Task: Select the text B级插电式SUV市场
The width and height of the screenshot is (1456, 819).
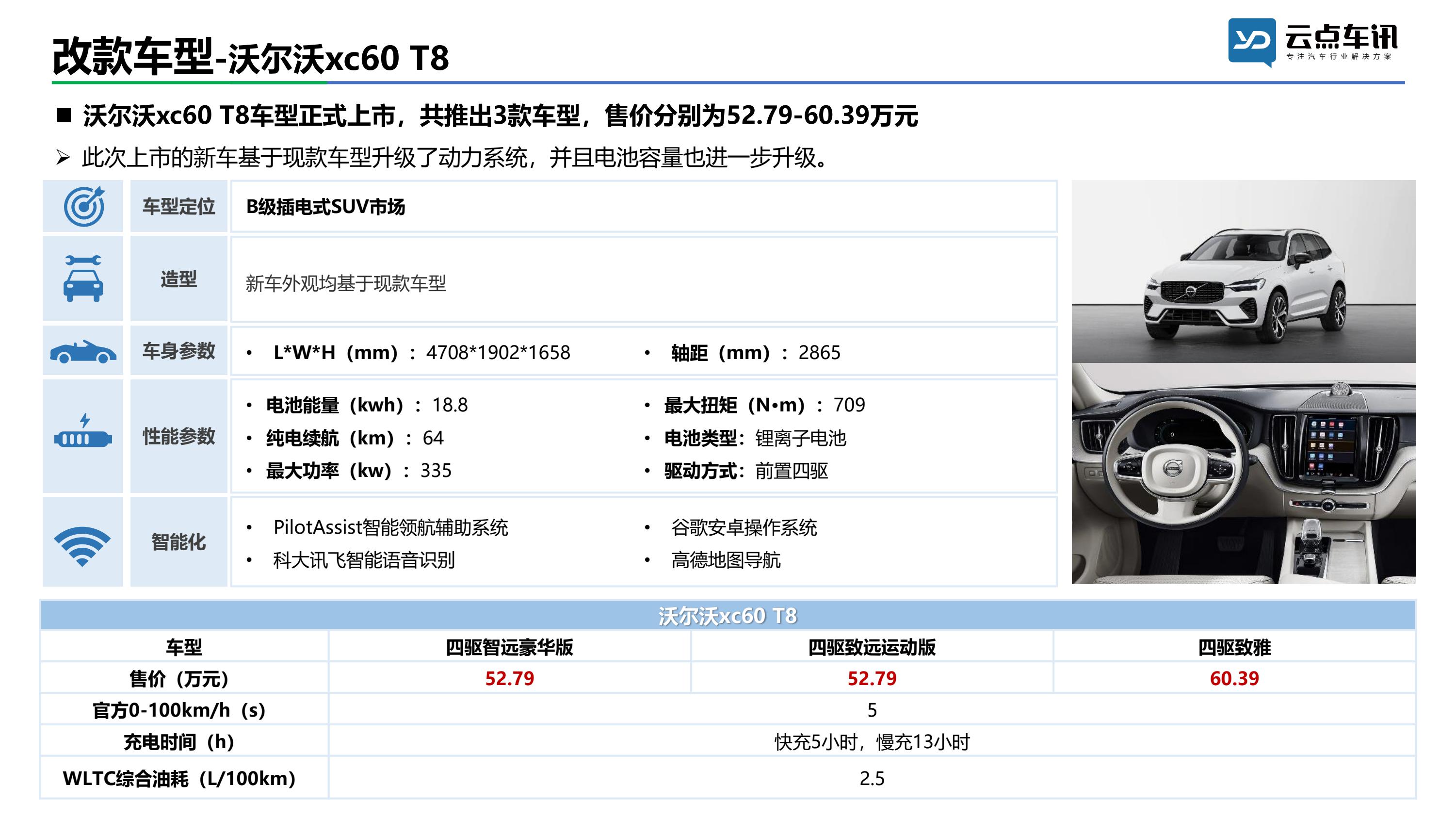Action: pyautogui.click(x=325, y=207)
